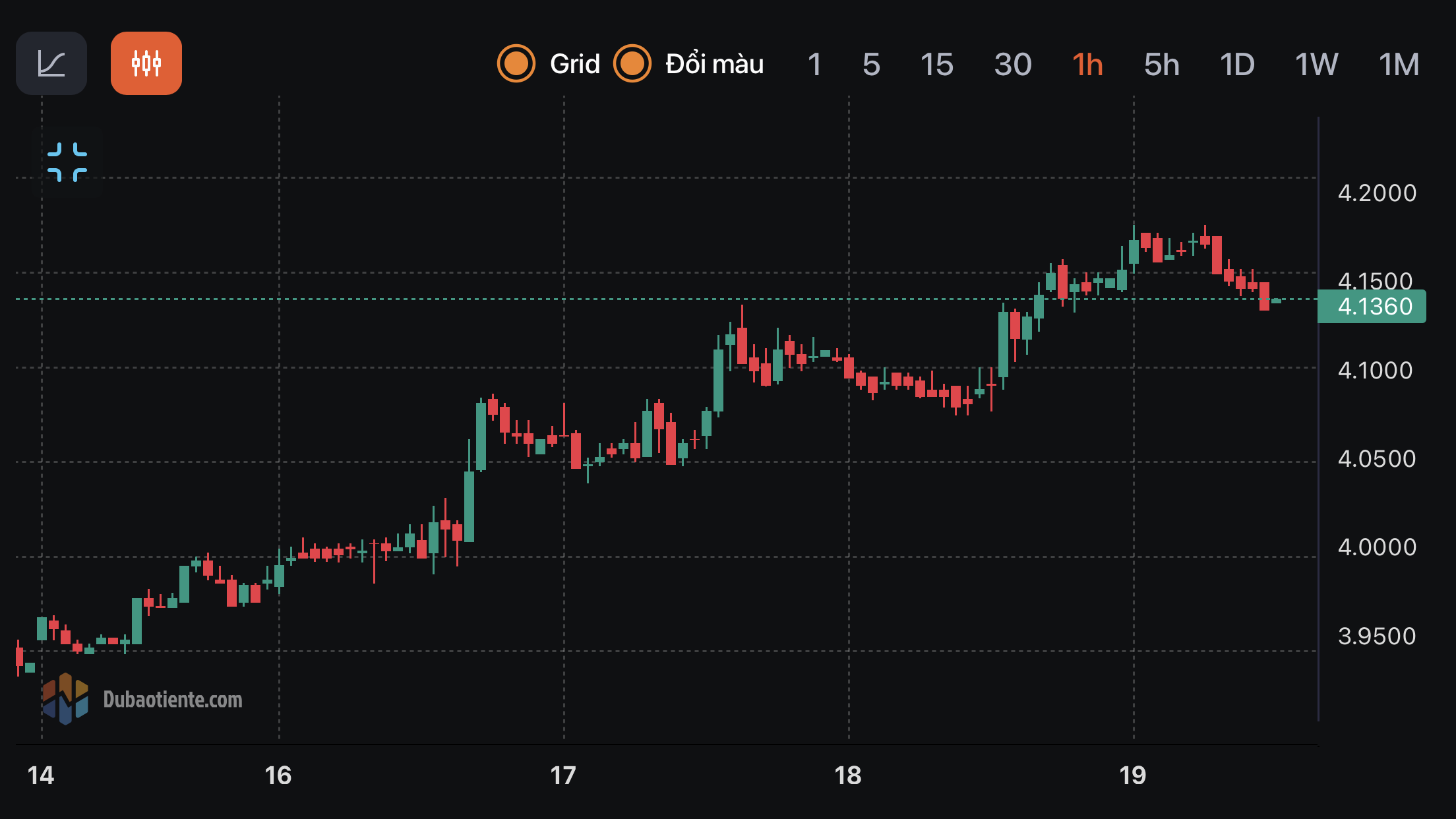Click the 4.0000 price axis label

[1377, 547]
